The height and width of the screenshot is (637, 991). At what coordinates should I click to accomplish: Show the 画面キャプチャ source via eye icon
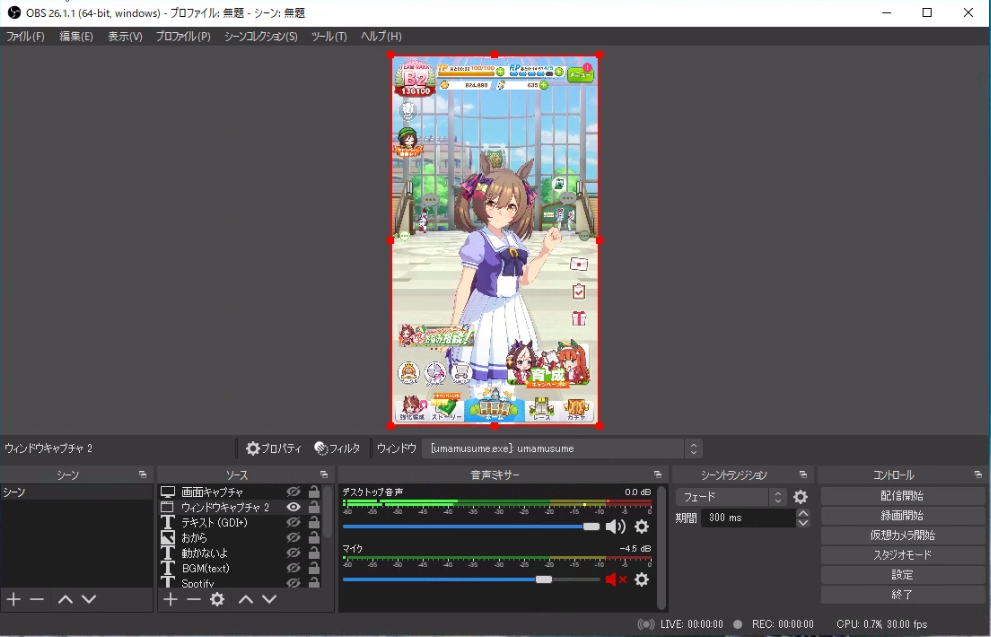(293, 492)
